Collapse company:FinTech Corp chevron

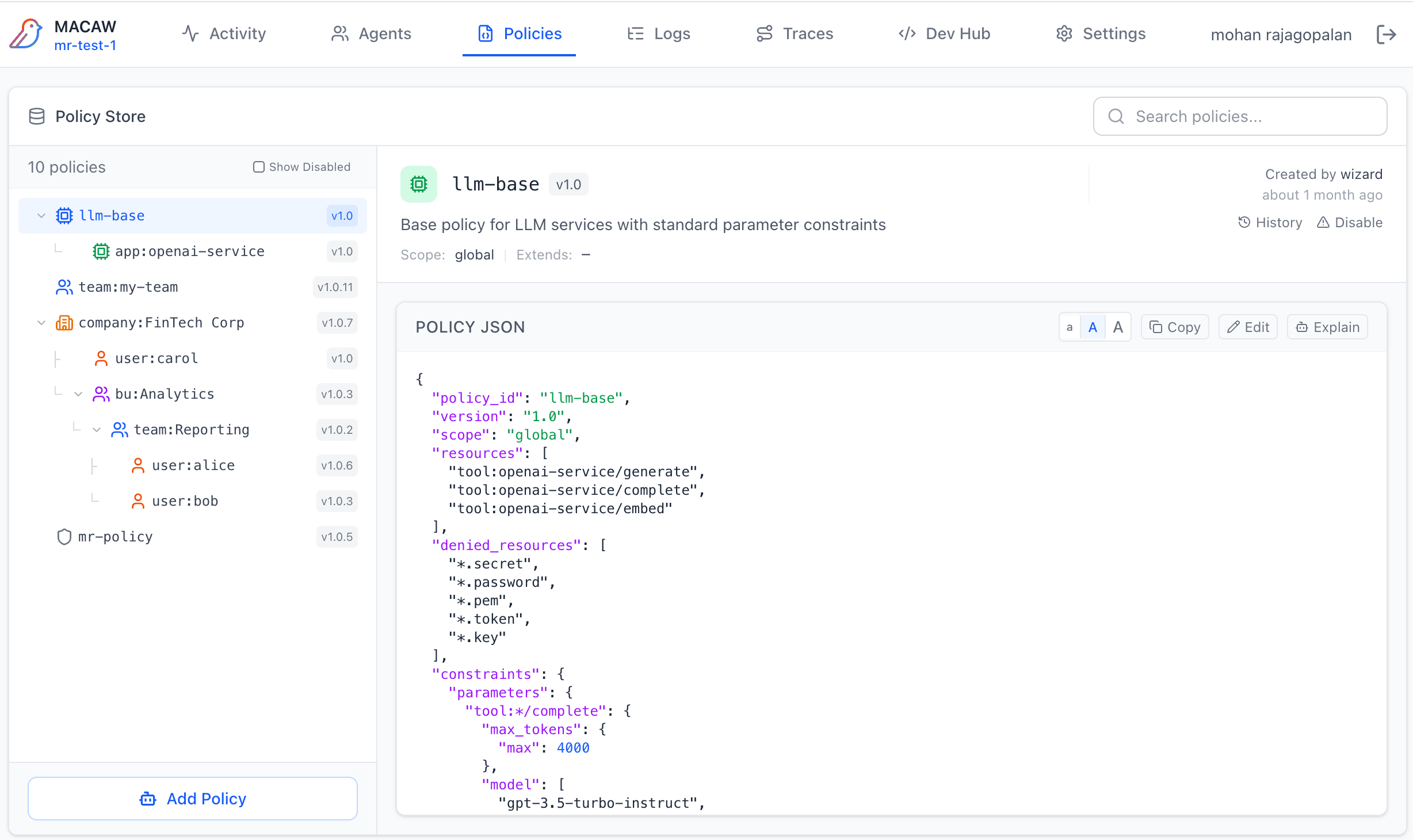(x=41, y=323)
